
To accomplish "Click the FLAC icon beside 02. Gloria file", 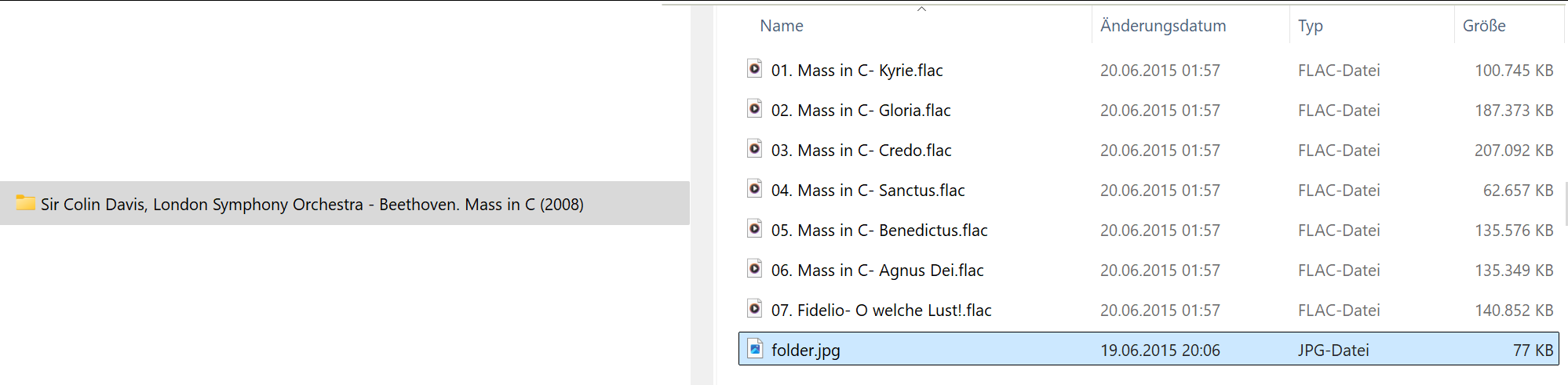I will tap(754, 109).
